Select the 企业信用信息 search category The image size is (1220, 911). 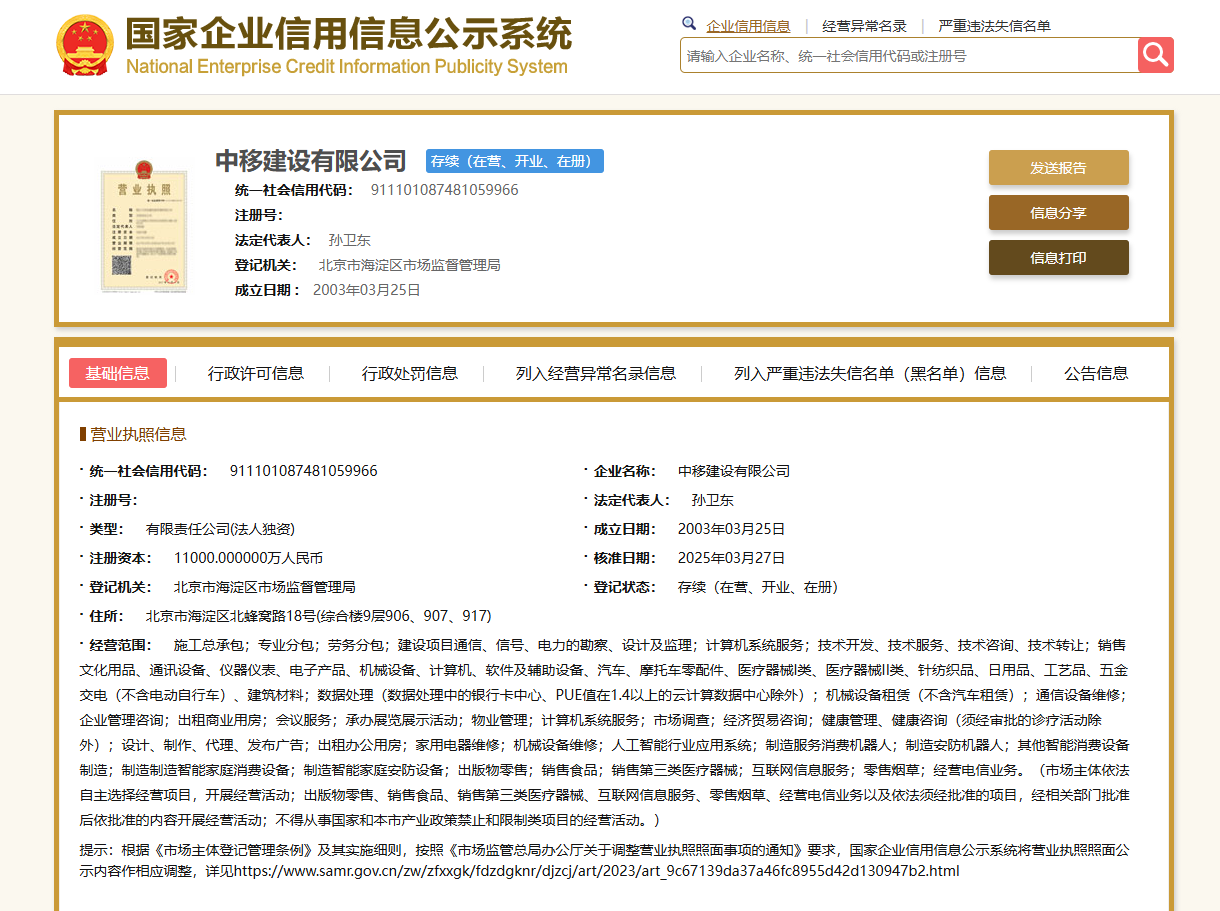pyautogui.click(x=748, y=26)
